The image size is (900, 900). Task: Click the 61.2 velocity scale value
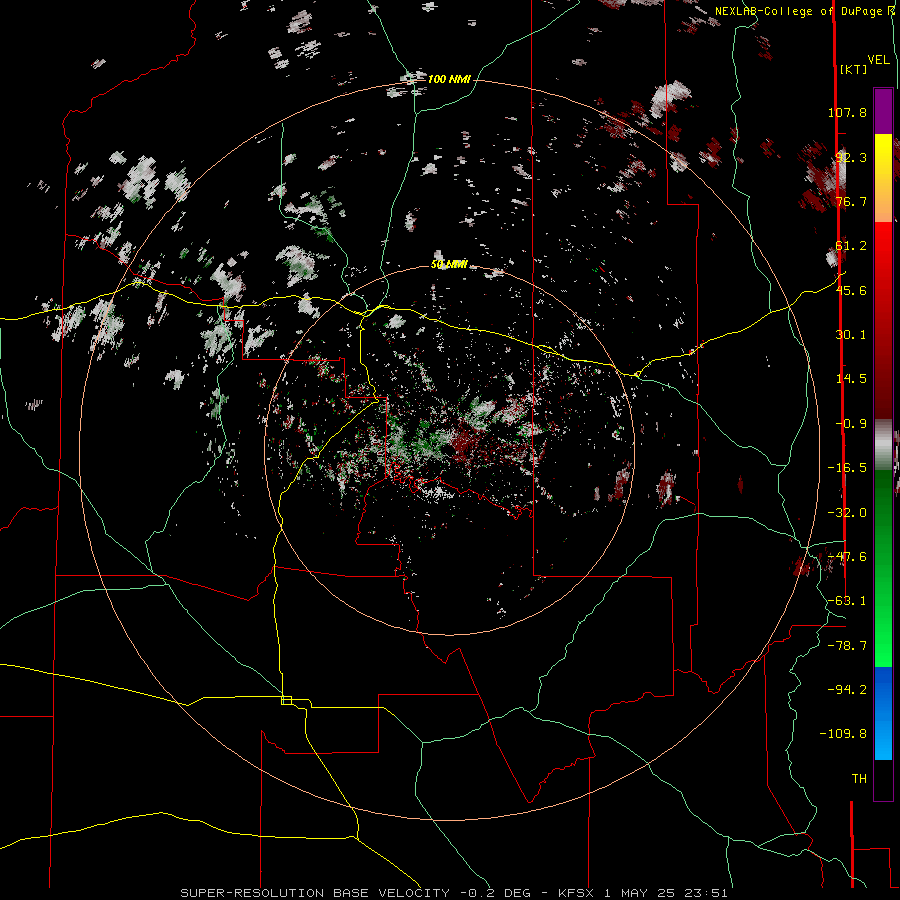click(x=851, y=246)
